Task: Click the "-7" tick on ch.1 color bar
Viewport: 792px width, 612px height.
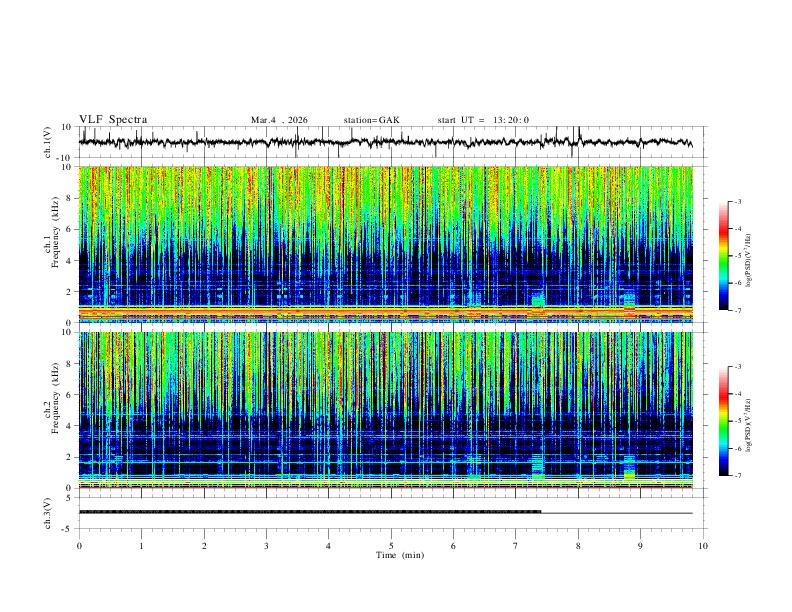Action: coord(738,310)
